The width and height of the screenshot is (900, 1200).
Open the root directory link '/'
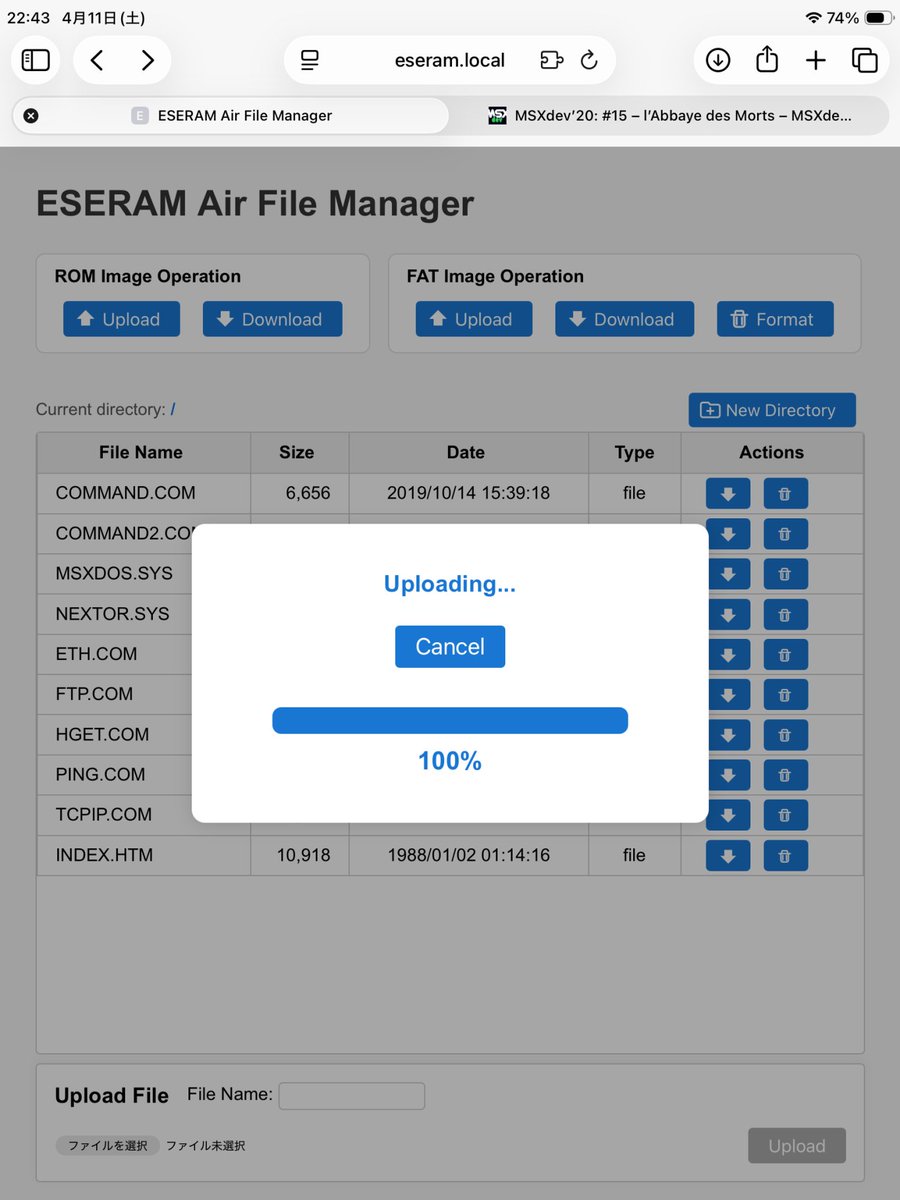(x=173, y=409)
